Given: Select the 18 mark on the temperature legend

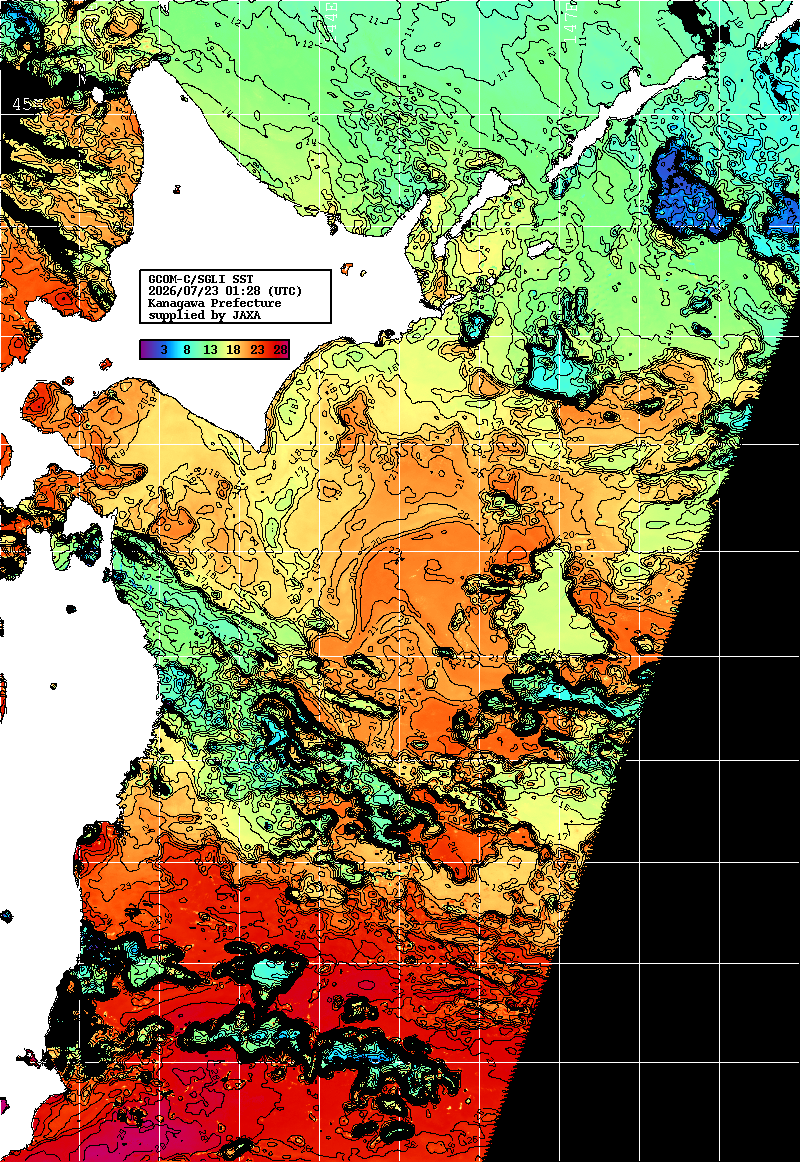Looking at the screenshot, I should point(234,350).
